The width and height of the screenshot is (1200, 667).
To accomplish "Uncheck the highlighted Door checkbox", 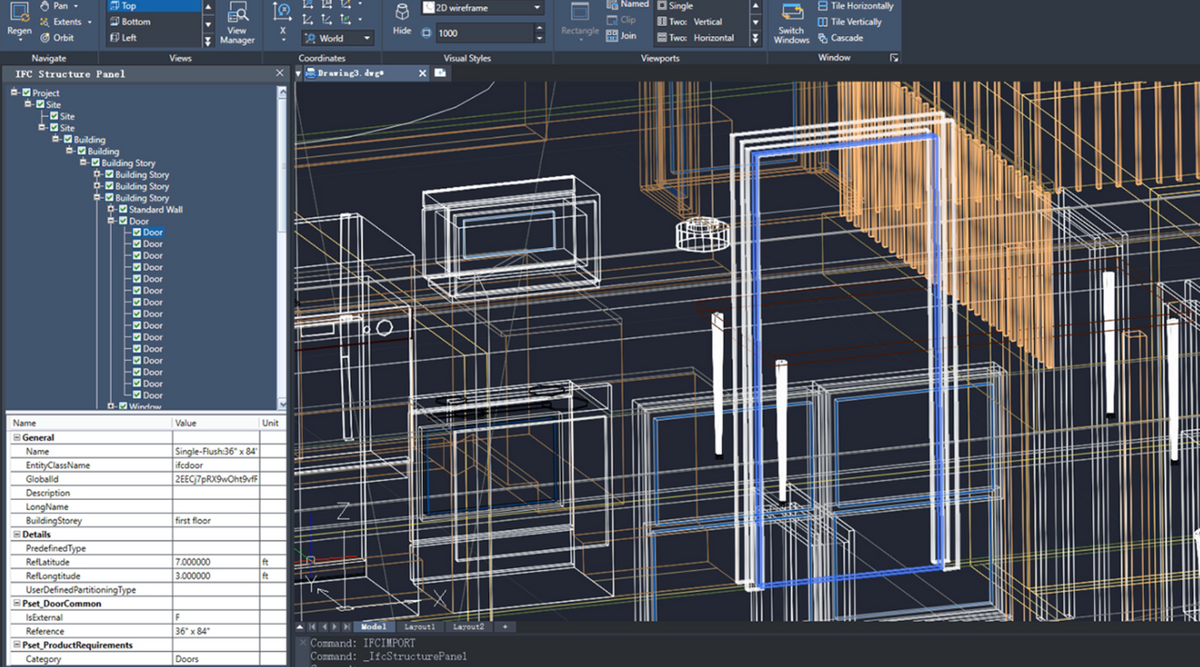I will click(x=136, y=232).
